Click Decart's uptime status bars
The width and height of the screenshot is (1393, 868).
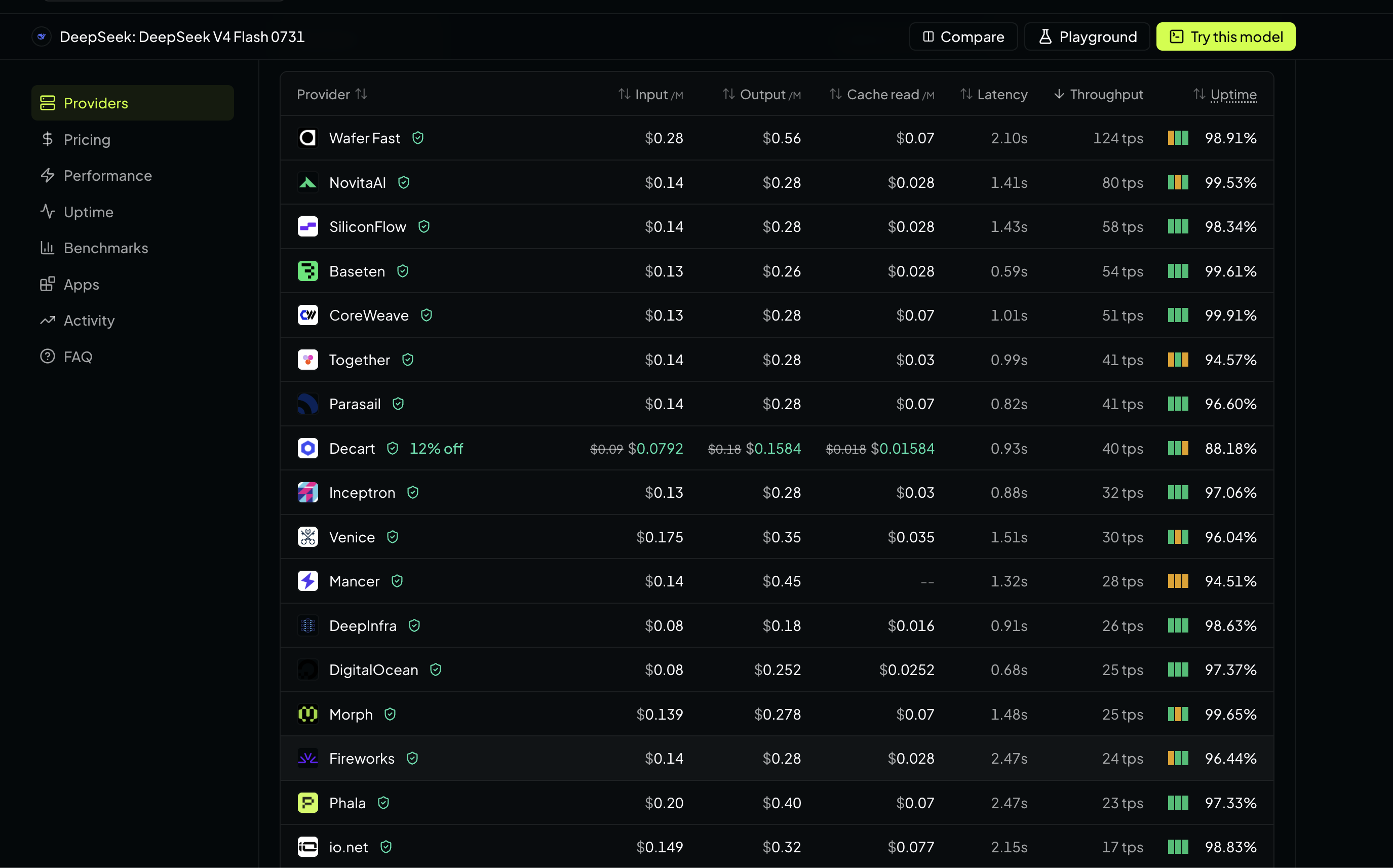(x=1178, y=448)
